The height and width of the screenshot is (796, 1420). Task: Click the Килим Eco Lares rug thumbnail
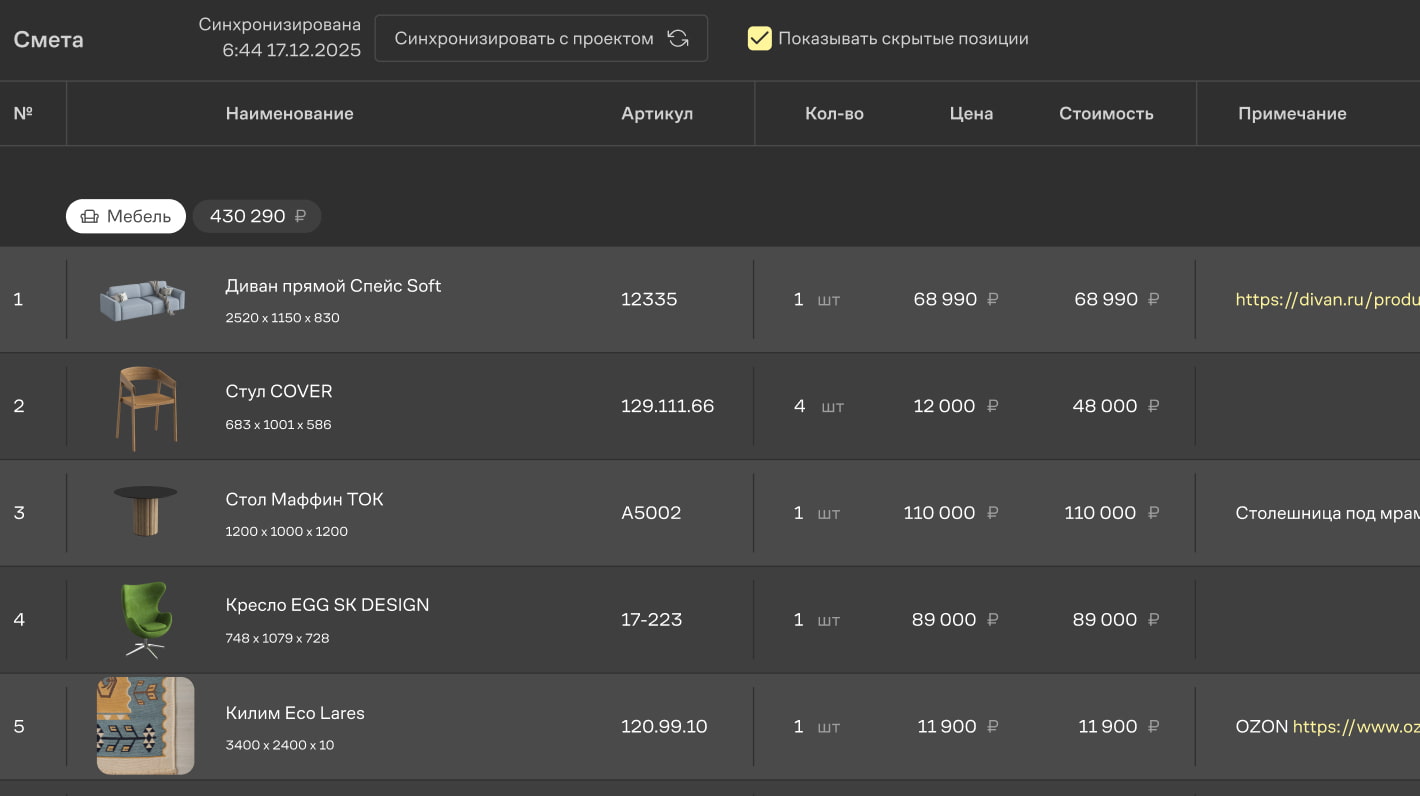[146, 726]
